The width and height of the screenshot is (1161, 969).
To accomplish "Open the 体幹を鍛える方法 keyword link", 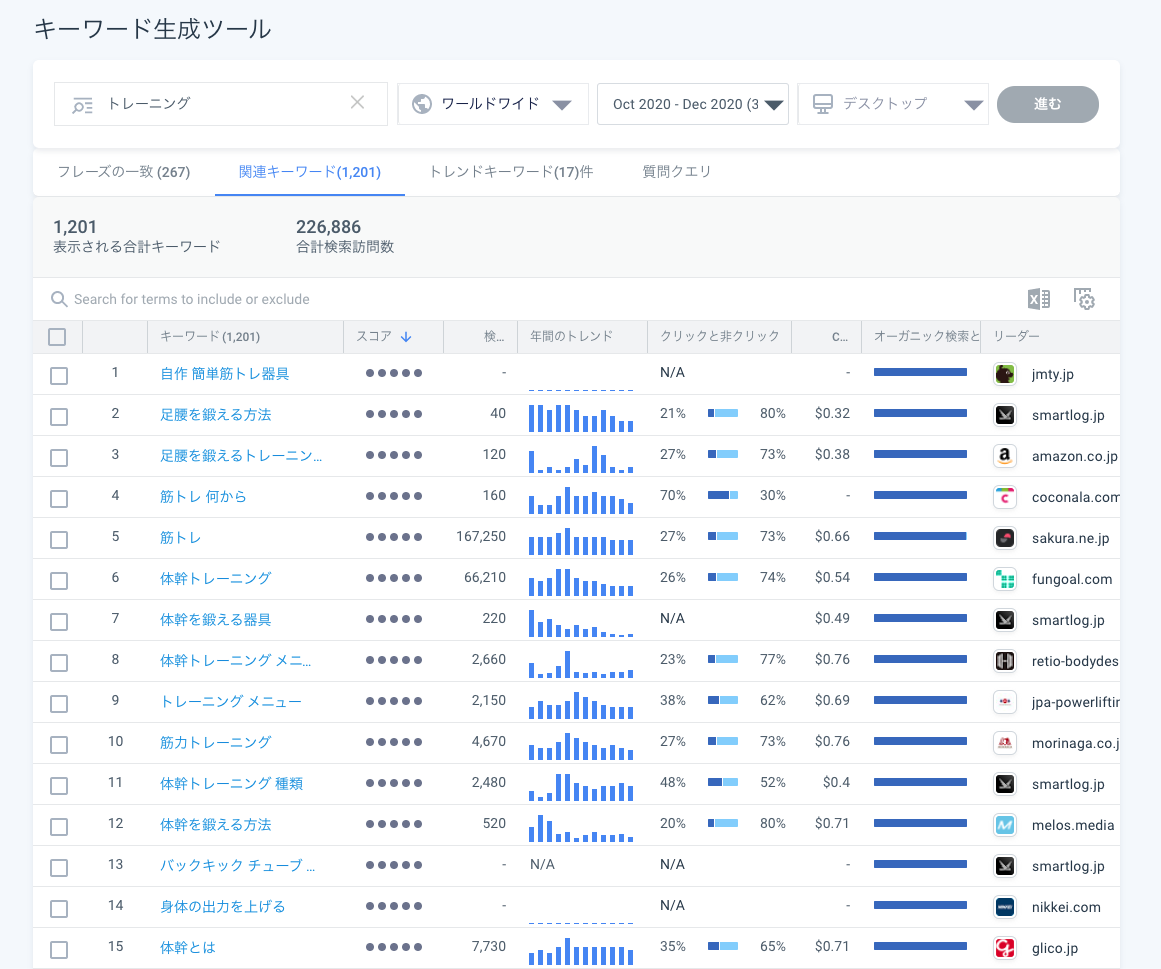I will coord(215,825).
